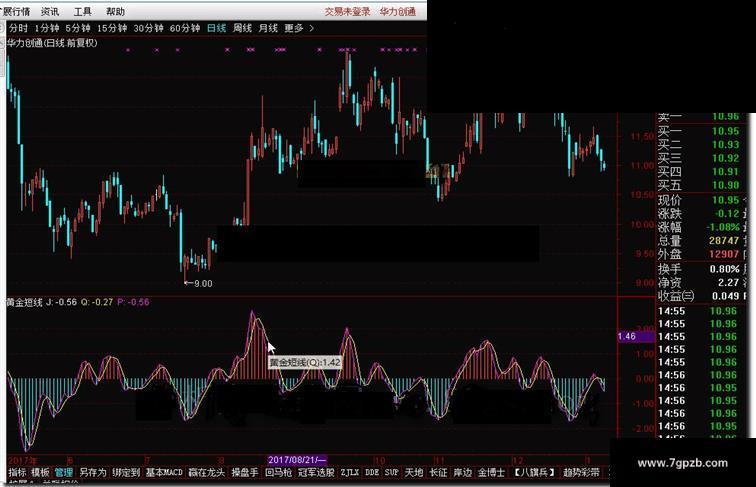Click the 9.00 low price label on the chart
Image resolution: width=756 pixels, height=487 pixels.
(x=202, y=284)
